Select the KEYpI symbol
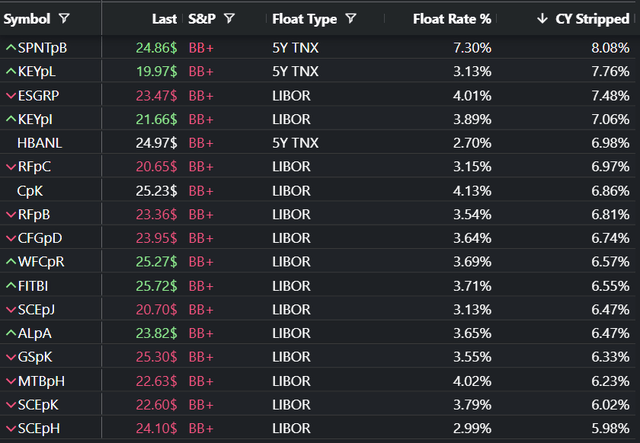 [x=35, y=119]
